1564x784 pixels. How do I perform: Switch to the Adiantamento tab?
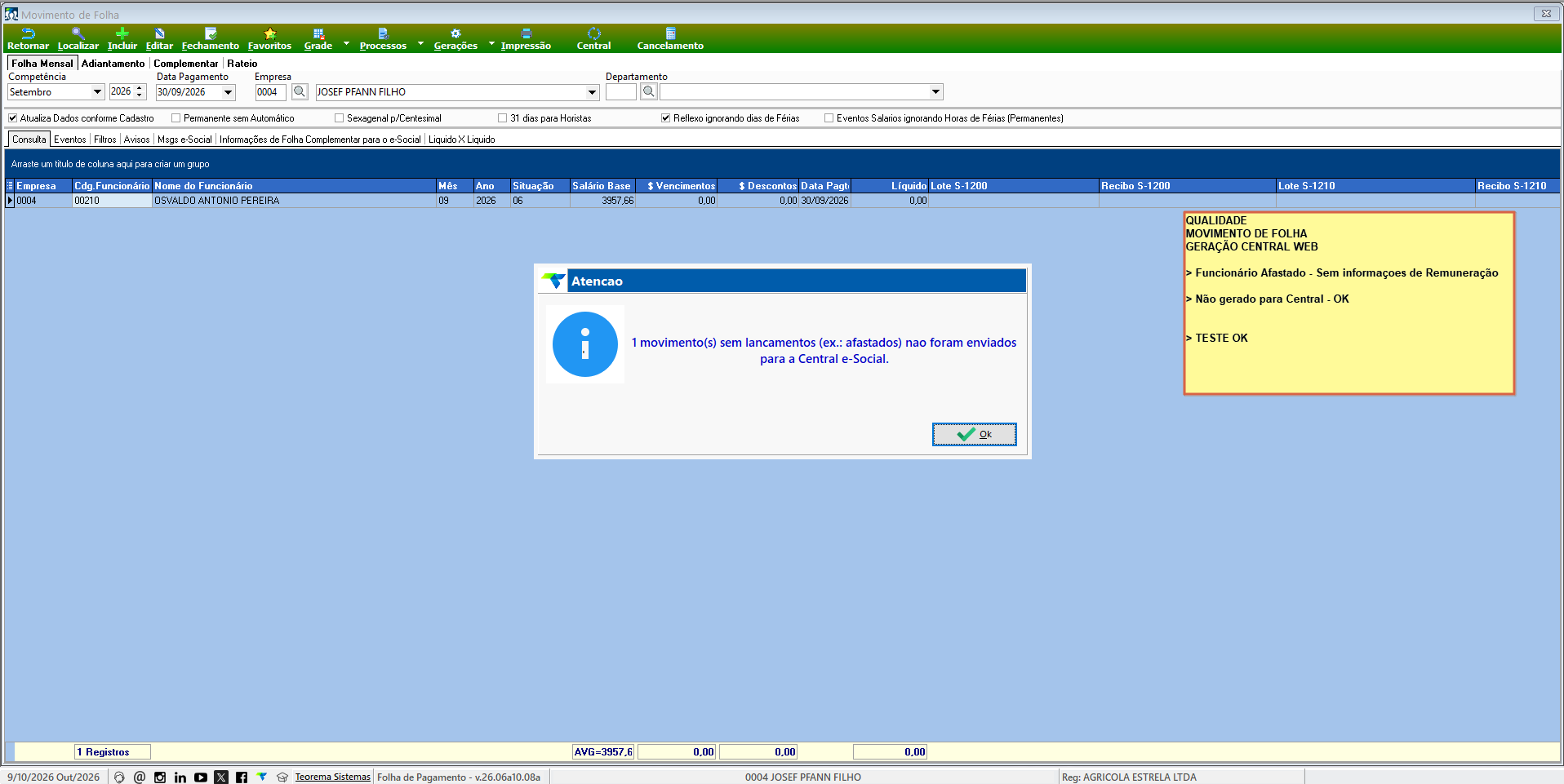click(x=113, y=64)
